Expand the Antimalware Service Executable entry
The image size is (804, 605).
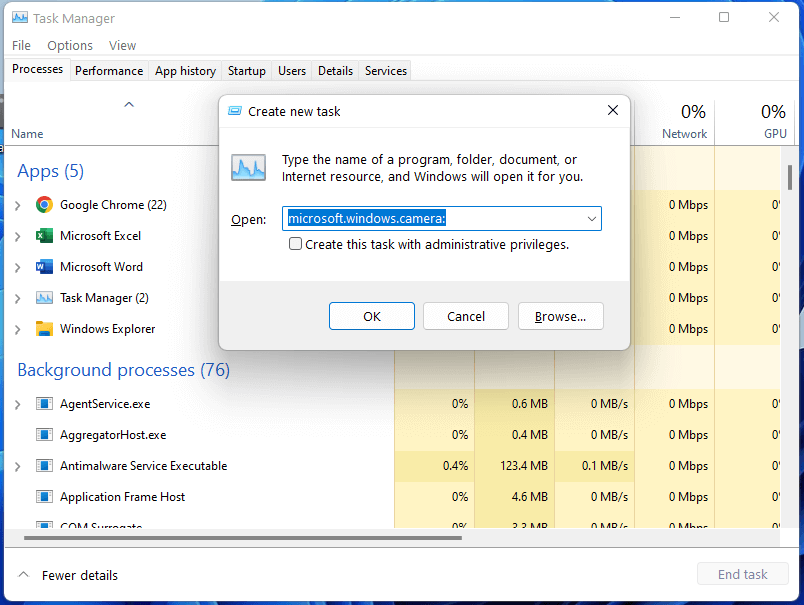coord(18,467)
